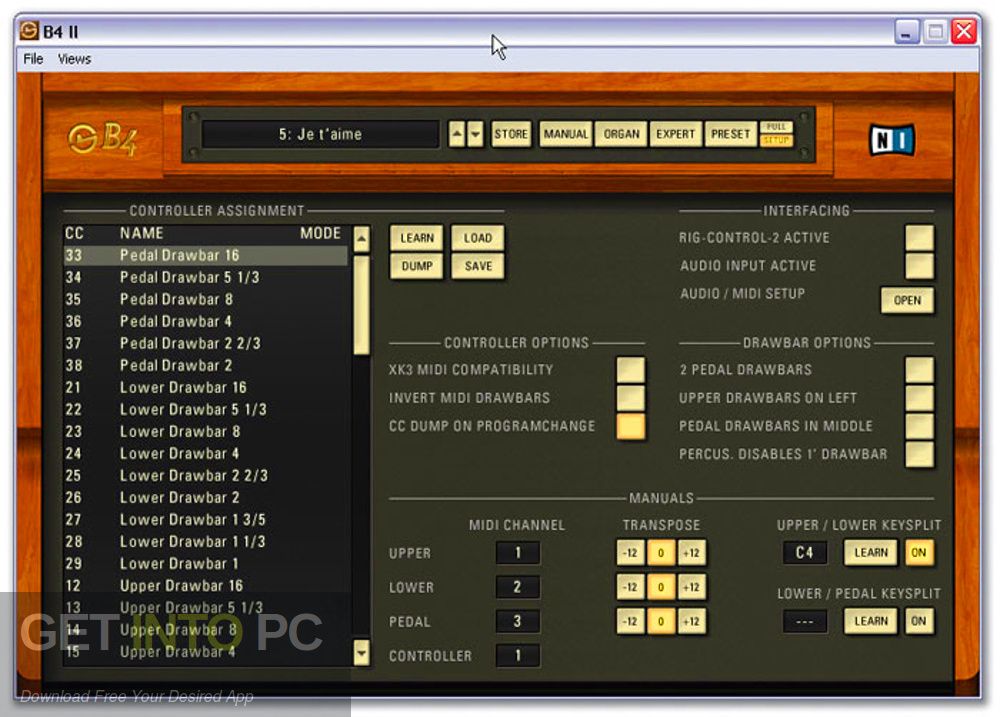This screenshot has height=717, width=1000.
Task: Set Lower transpose to 0
Action: tap(661, 587)
